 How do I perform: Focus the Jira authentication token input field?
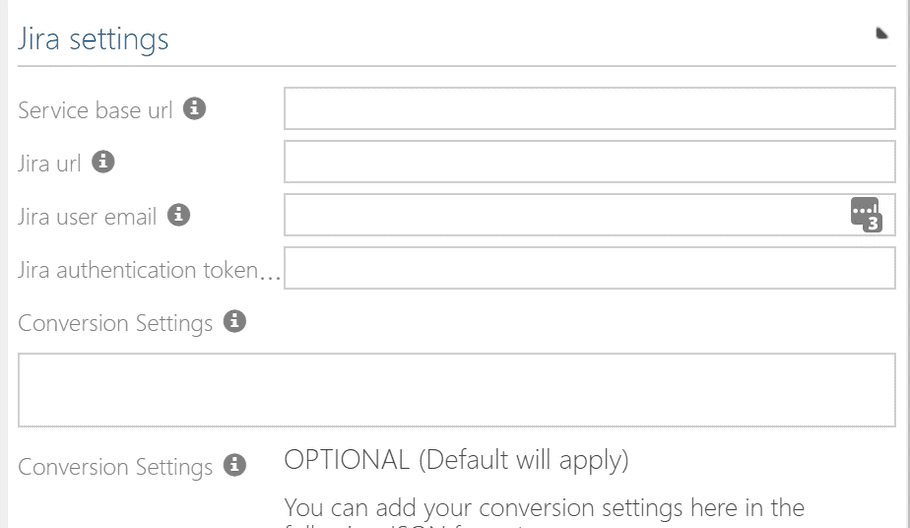coord(590,268)
